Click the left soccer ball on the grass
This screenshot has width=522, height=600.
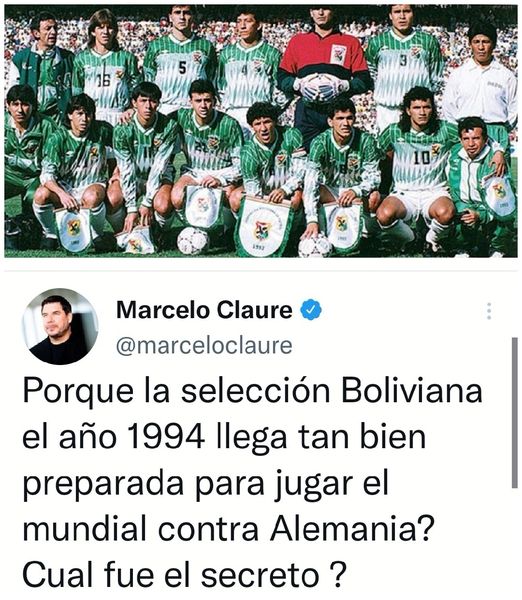coord(192,240)
